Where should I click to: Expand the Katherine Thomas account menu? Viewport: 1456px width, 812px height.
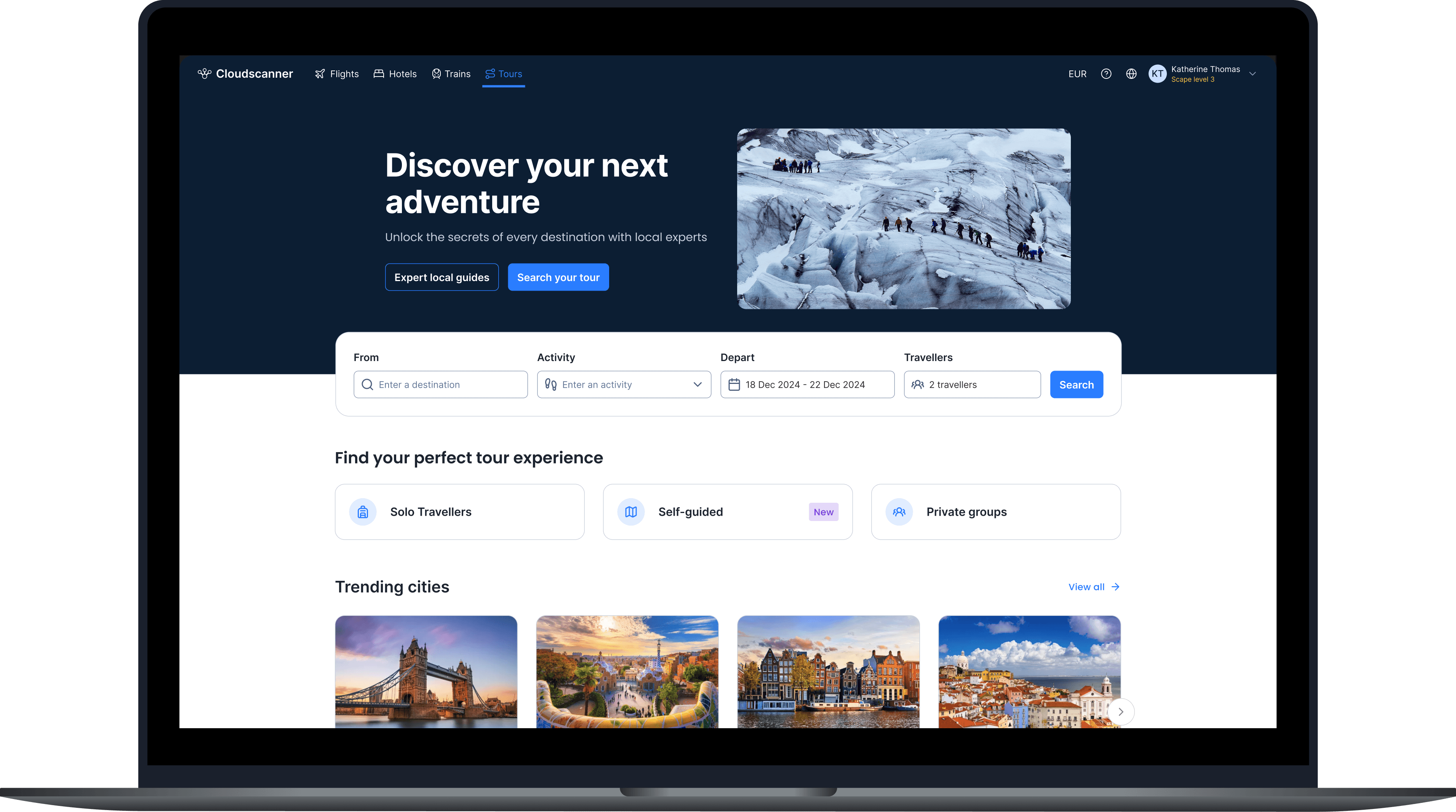1253,74
